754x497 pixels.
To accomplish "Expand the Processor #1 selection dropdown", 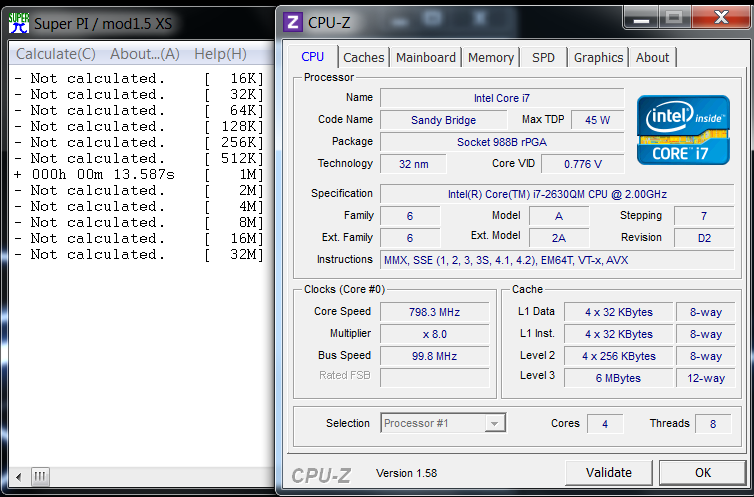I will pos(494,424).
